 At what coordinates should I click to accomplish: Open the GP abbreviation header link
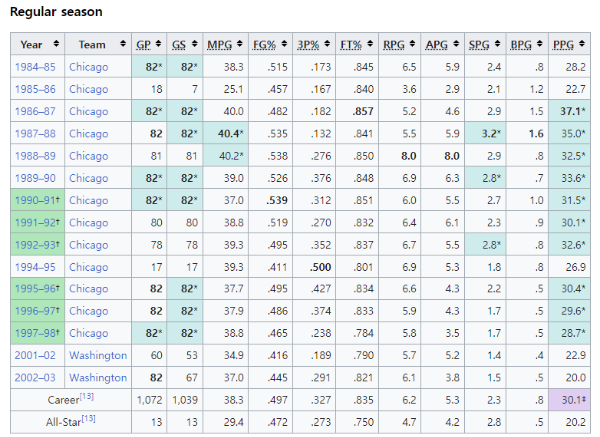(143, 45)
